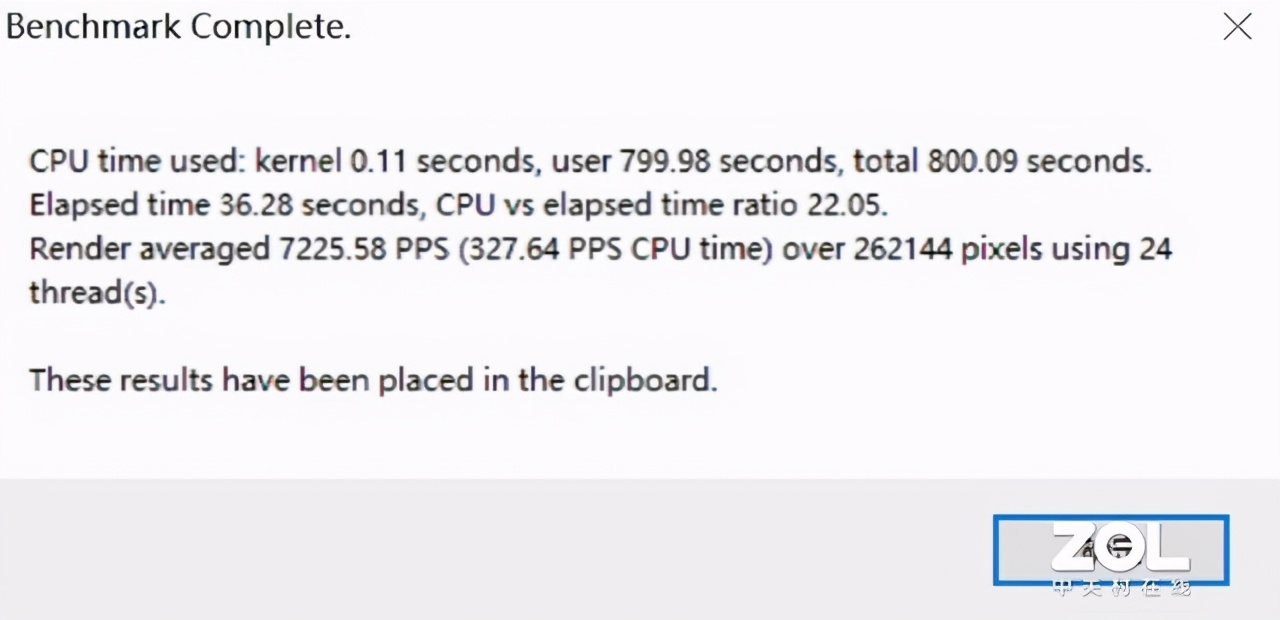The image size is (1280, 620).
Task: Click the Elapsed time 36.28 seconds text
Action: tap(222, 205)
